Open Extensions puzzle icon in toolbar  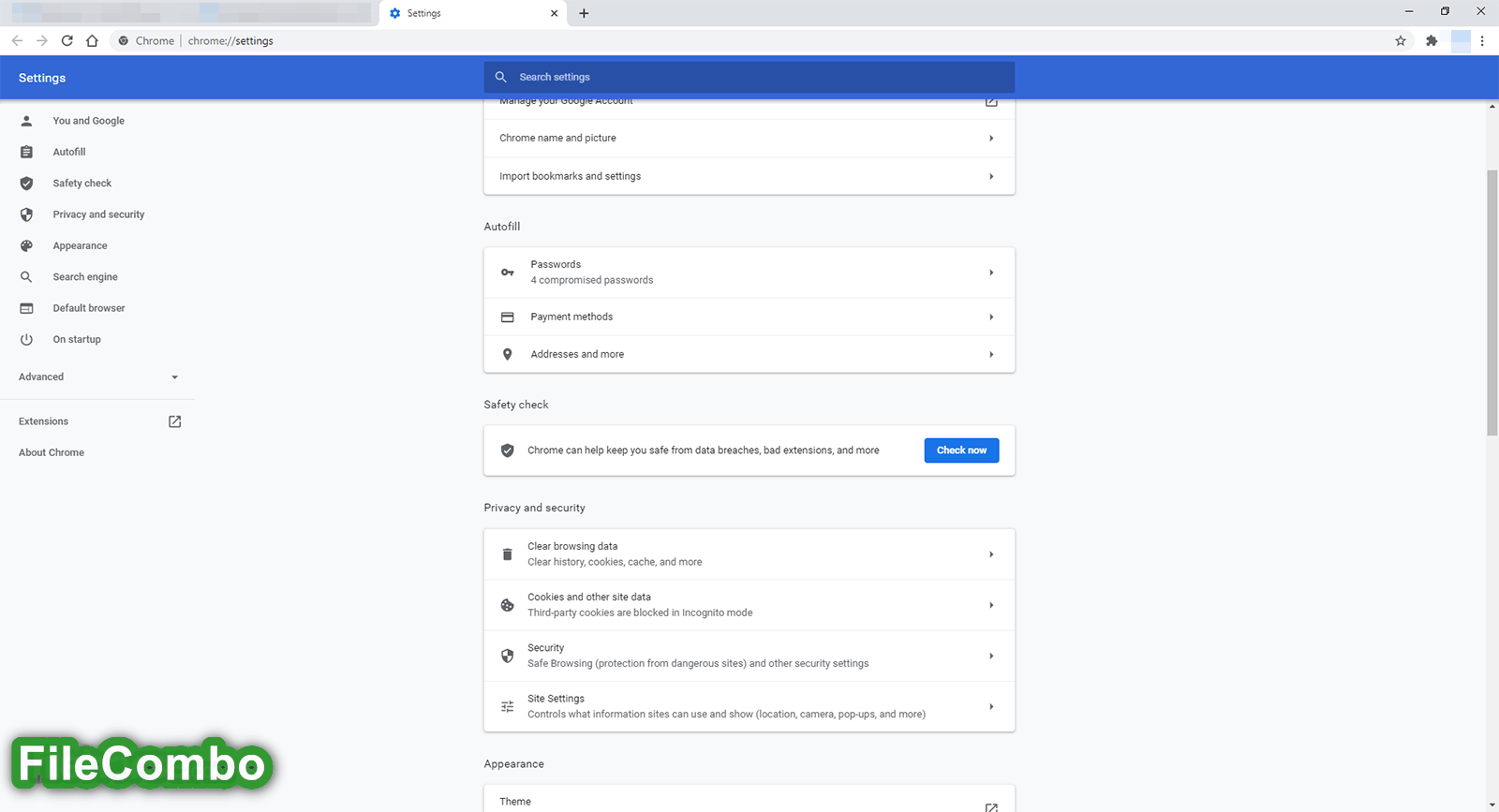coord(1432,40)
